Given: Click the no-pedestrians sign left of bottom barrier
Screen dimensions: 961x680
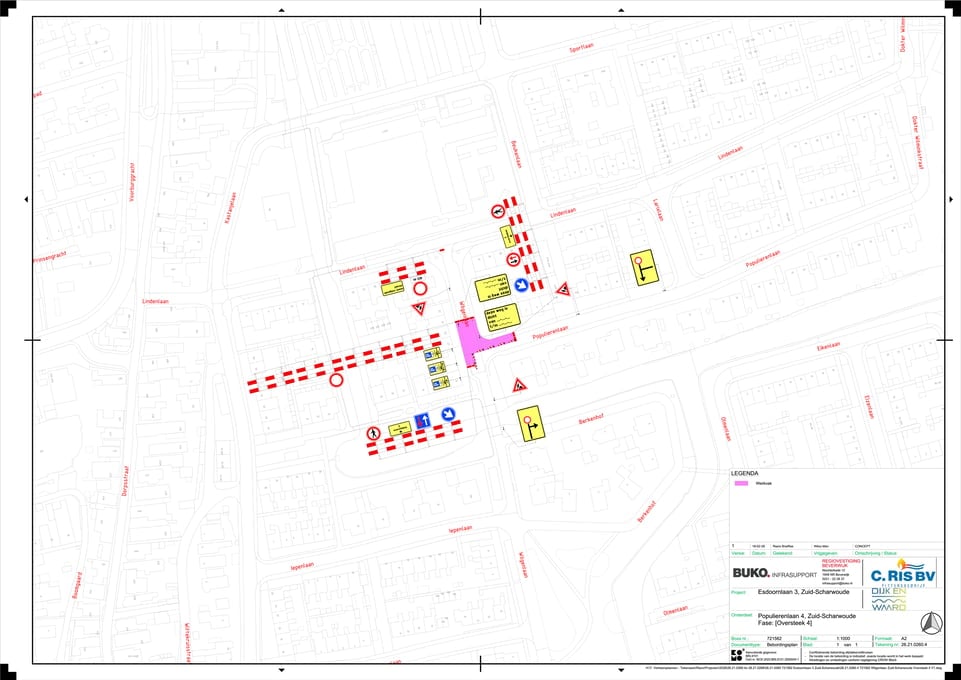Looking at the screenshot, I should 373,433.
